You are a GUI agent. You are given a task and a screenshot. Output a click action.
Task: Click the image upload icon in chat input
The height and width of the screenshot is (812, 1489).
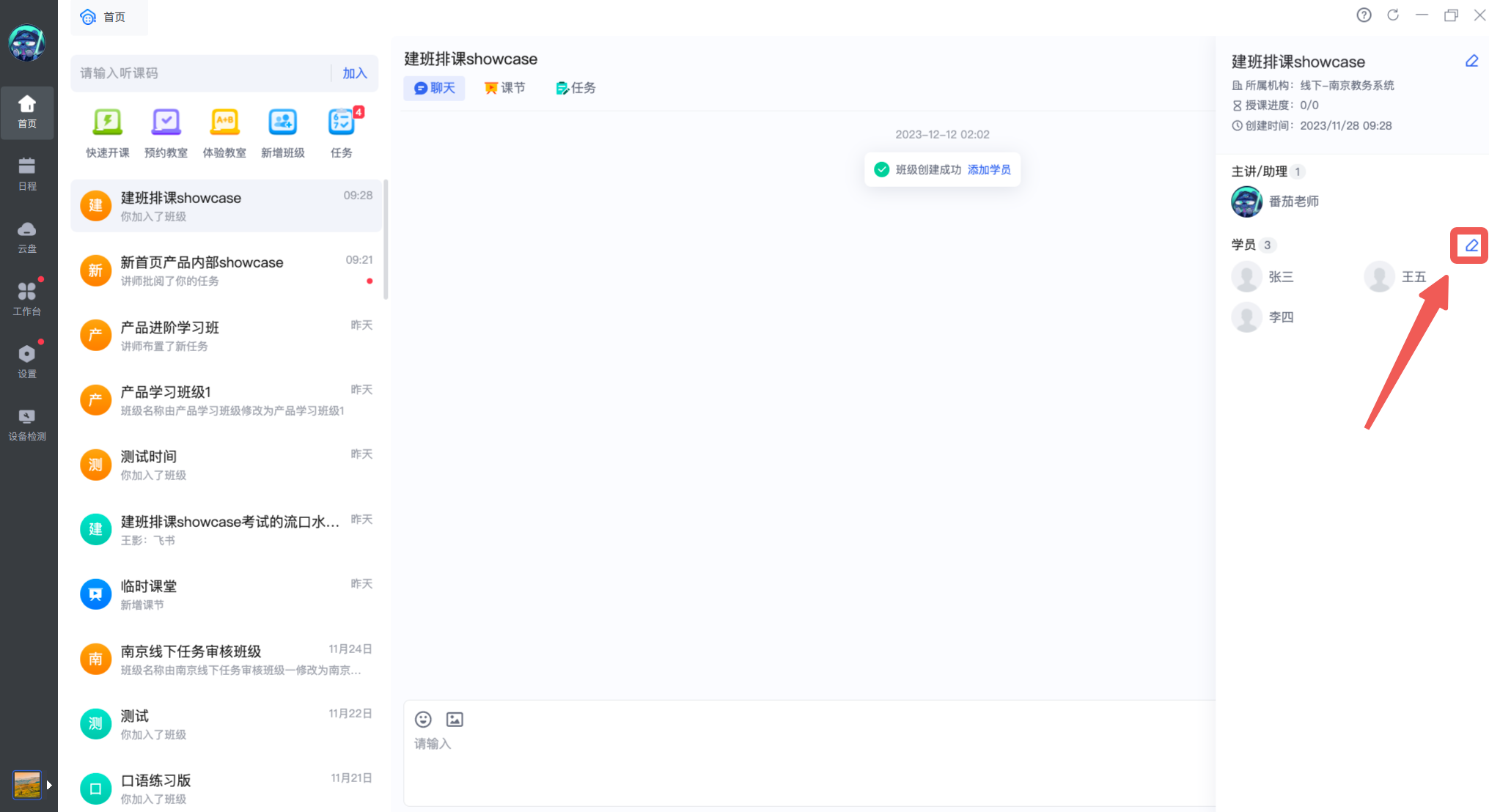(x=455, y=719)
